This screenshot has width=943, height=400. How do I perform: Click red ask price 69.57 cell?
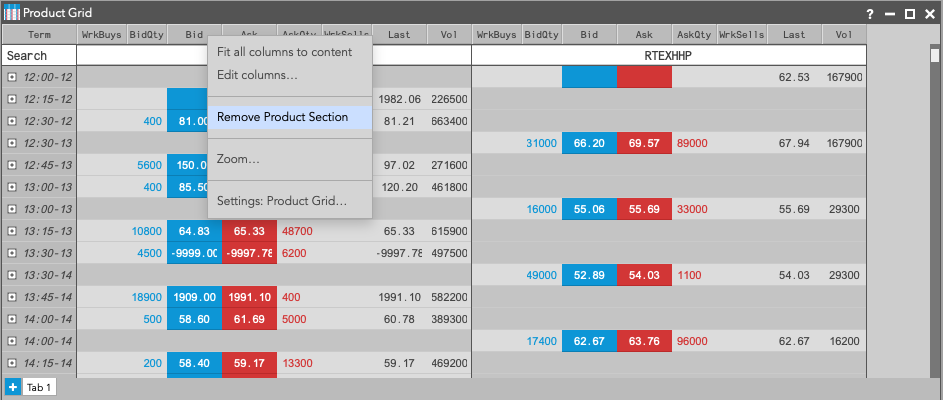click(x=644, y=143)
